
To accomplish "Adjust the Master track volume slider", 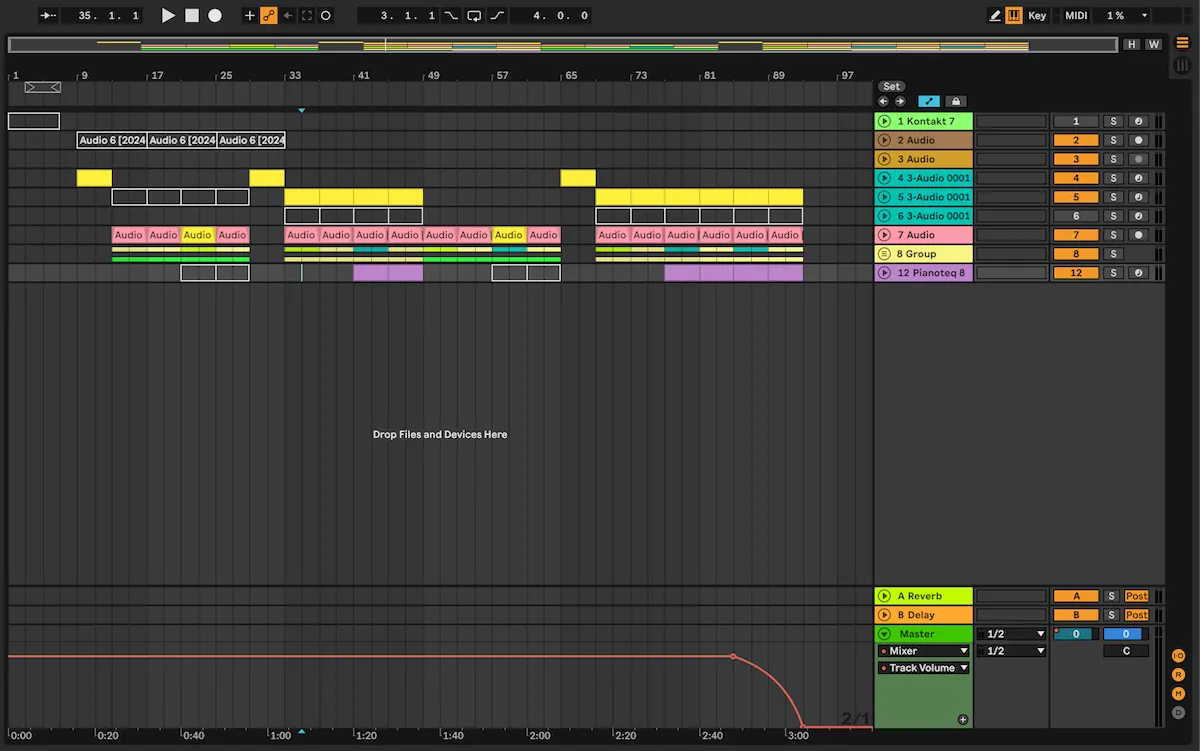I will point(1076,634).
